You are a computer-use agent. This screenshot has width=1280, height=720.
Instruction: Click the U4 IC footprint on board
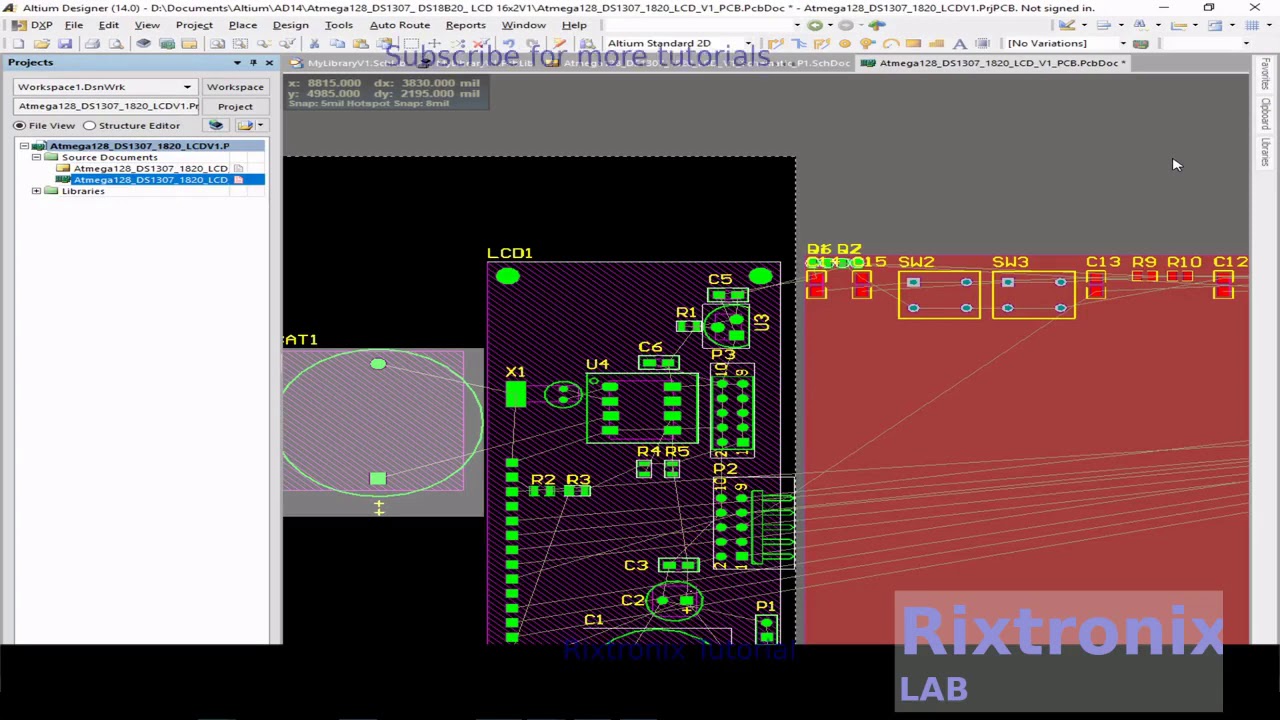tap(642, 407)
